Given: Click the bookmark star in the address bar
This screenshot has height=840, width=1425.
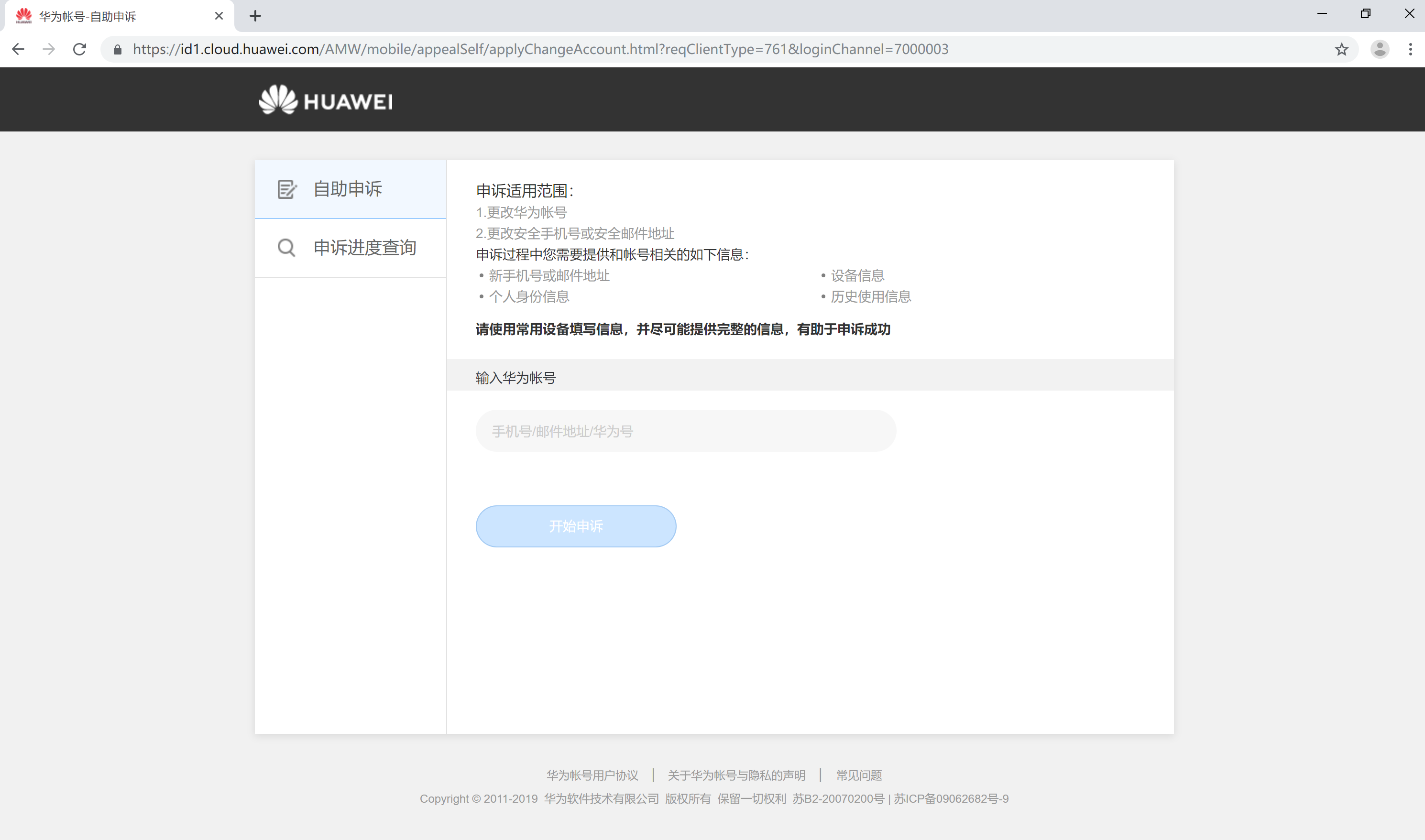Looking at the screenshot, I should point(1341,49).
